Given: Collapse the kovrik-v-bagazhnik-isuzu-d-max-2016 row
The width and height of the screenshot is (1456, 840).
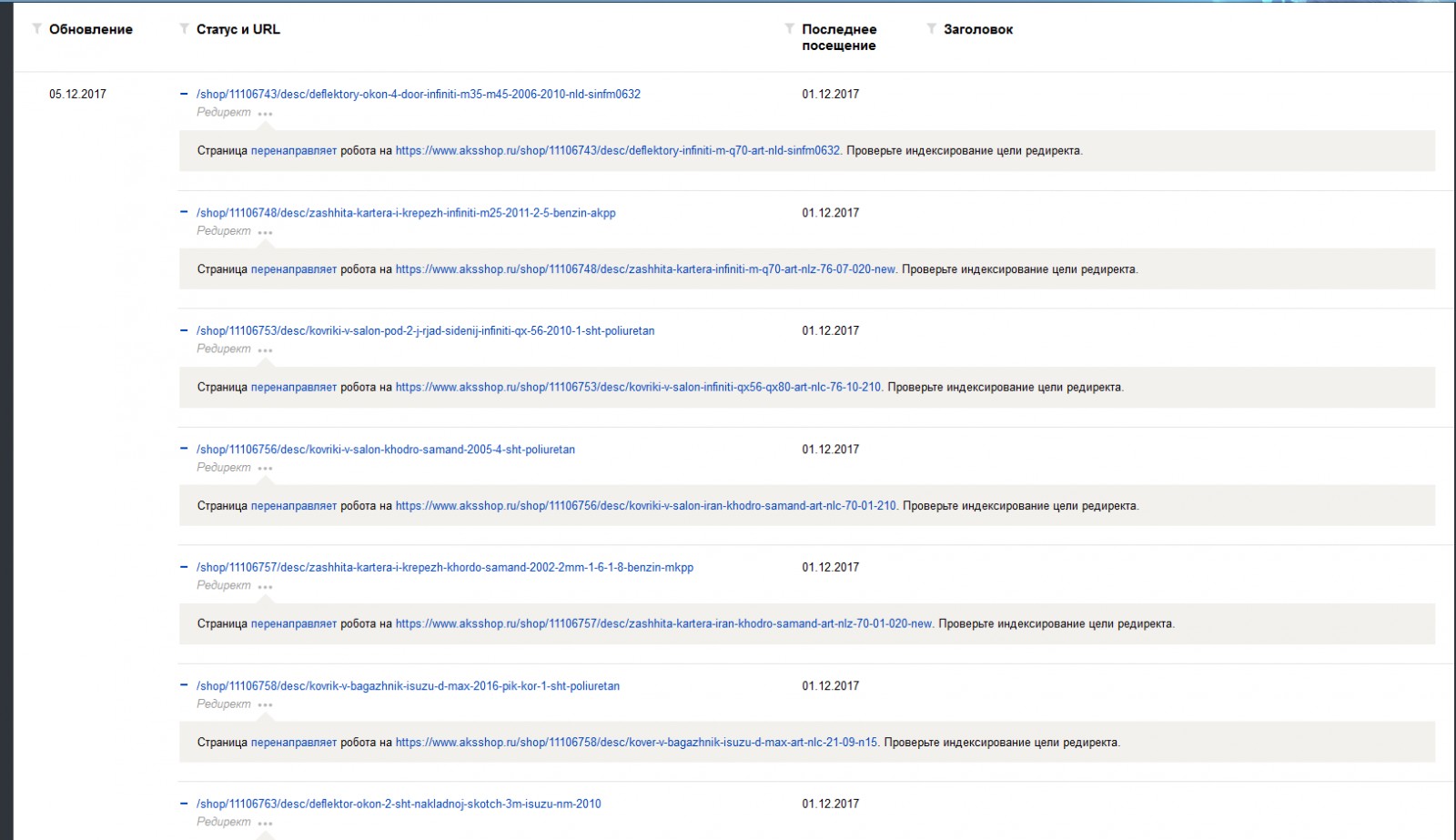Looking at the screenshot, I should pos(185,685).
